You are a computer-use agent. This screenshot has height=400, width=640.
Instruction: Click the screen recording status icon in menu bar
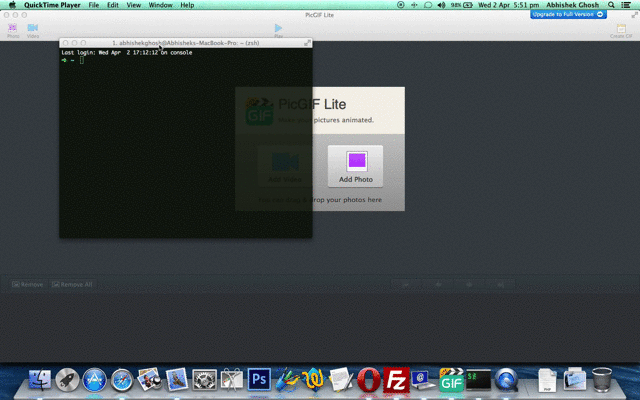click(400, 5)
